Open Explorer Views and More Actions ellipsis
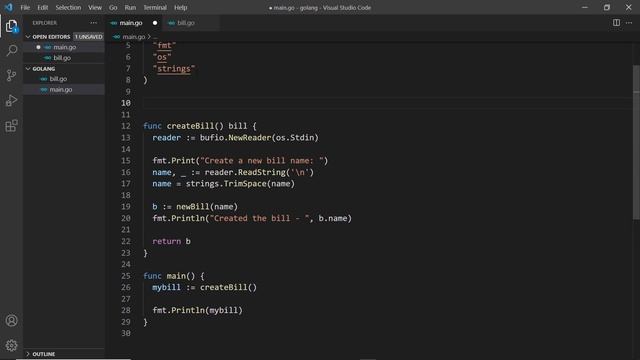 coord(93,23)
